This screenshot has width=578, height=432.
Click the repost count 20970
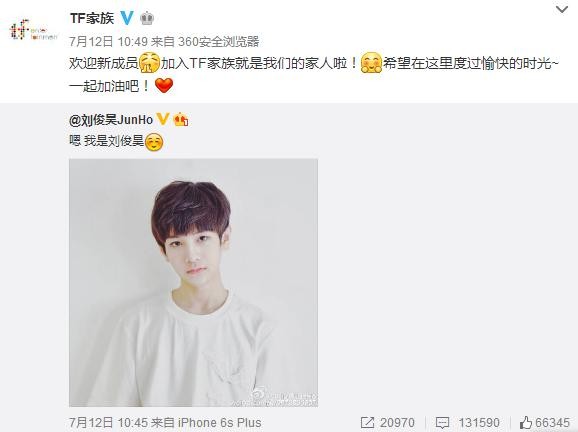[397, 422]
